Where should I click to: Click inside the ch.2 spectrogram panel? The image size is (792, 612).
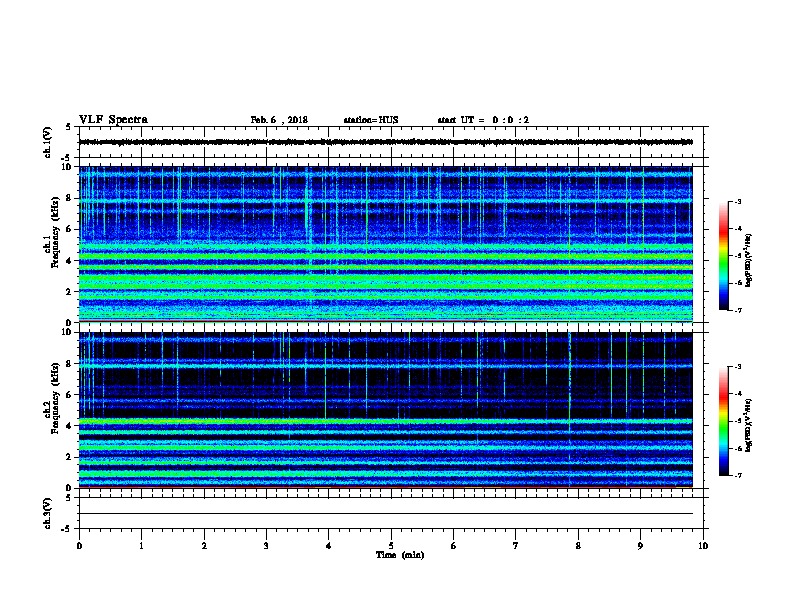pyautogui.click(x=386, y=410)
